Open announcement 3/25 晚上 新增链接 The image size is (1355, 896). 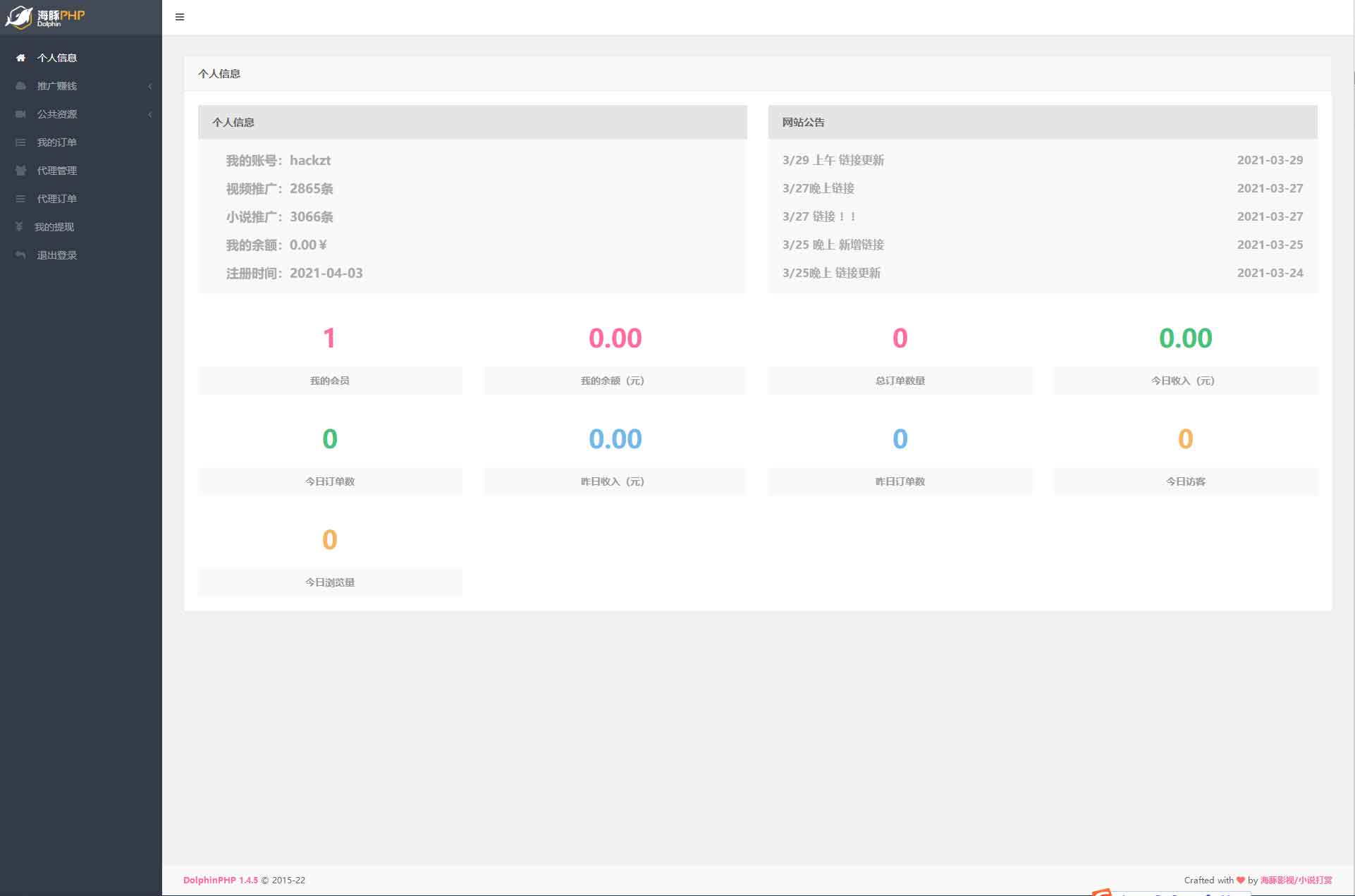click(x=833, y=245)
